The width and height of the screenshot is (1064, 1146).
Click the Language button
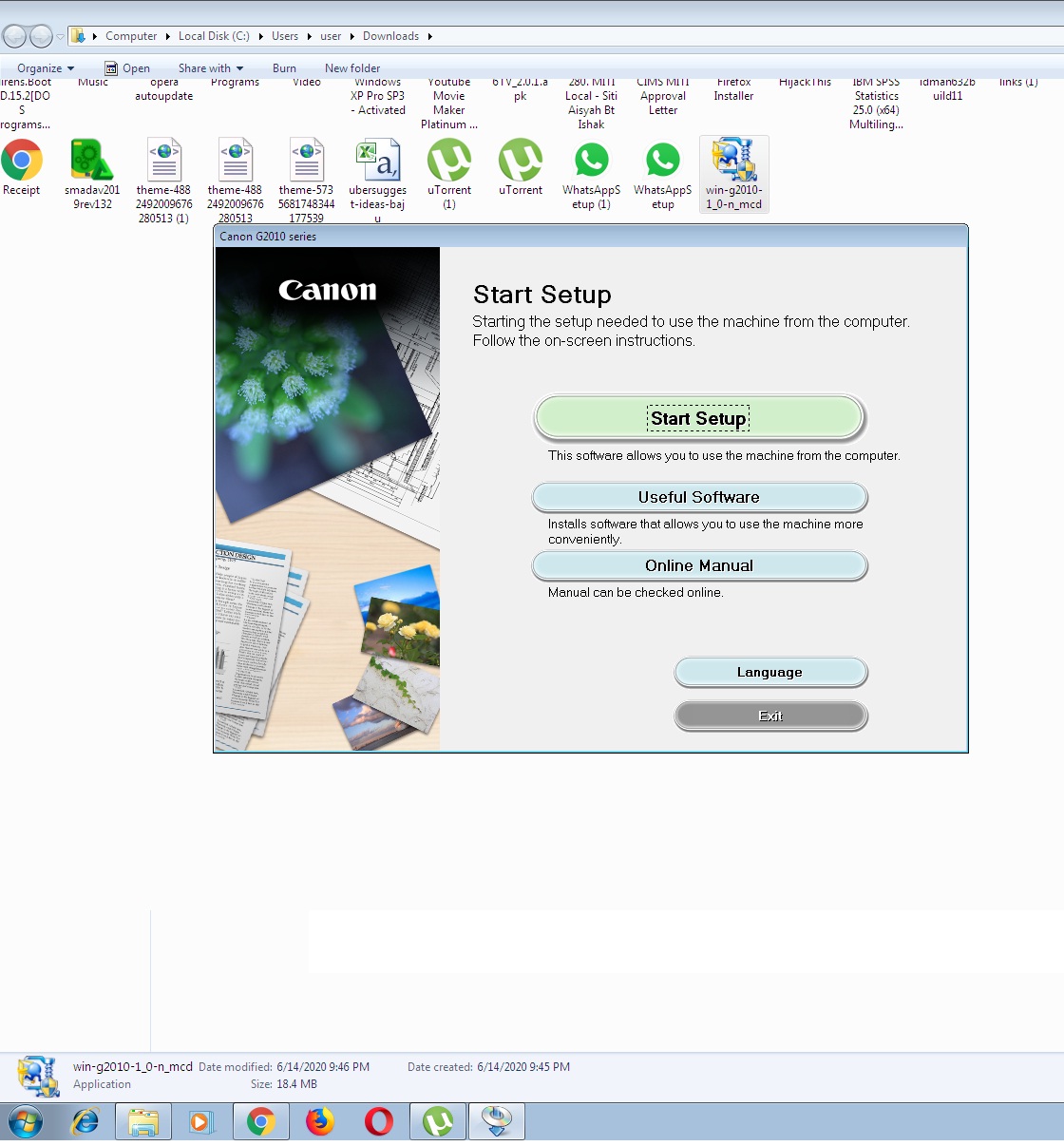770,672
